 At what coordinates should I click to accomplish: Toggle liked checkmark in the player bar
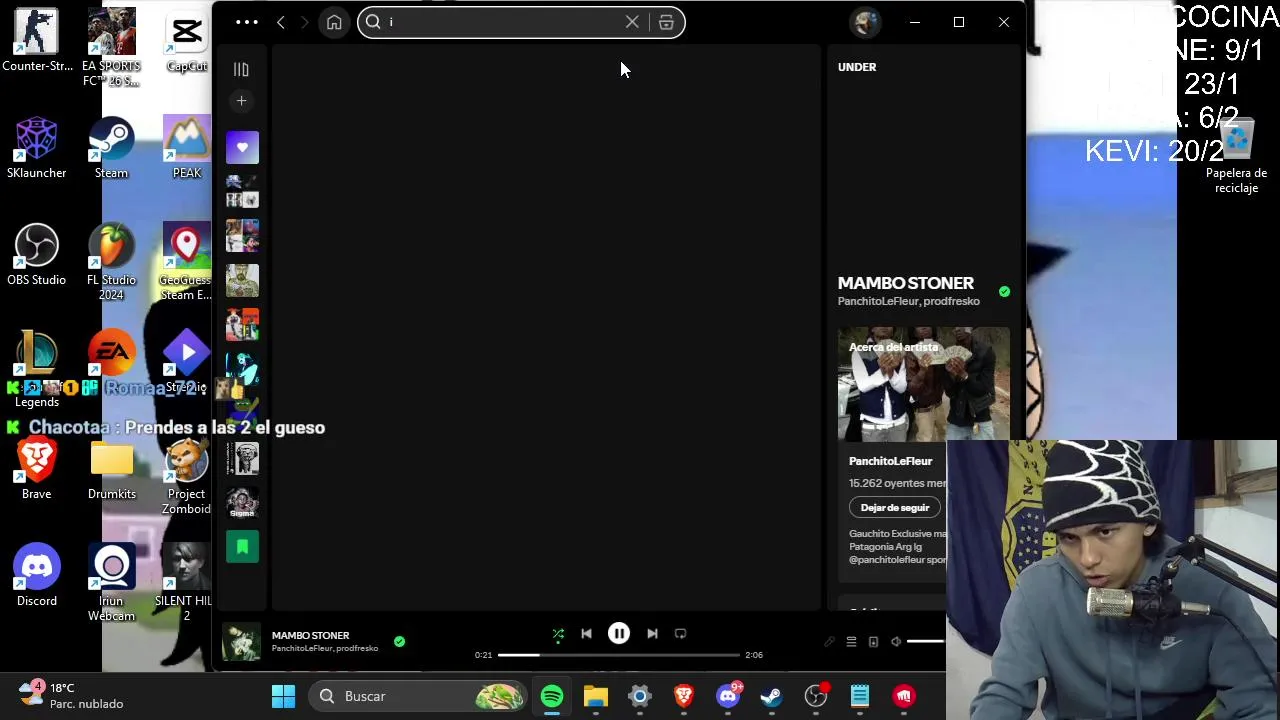399,641
